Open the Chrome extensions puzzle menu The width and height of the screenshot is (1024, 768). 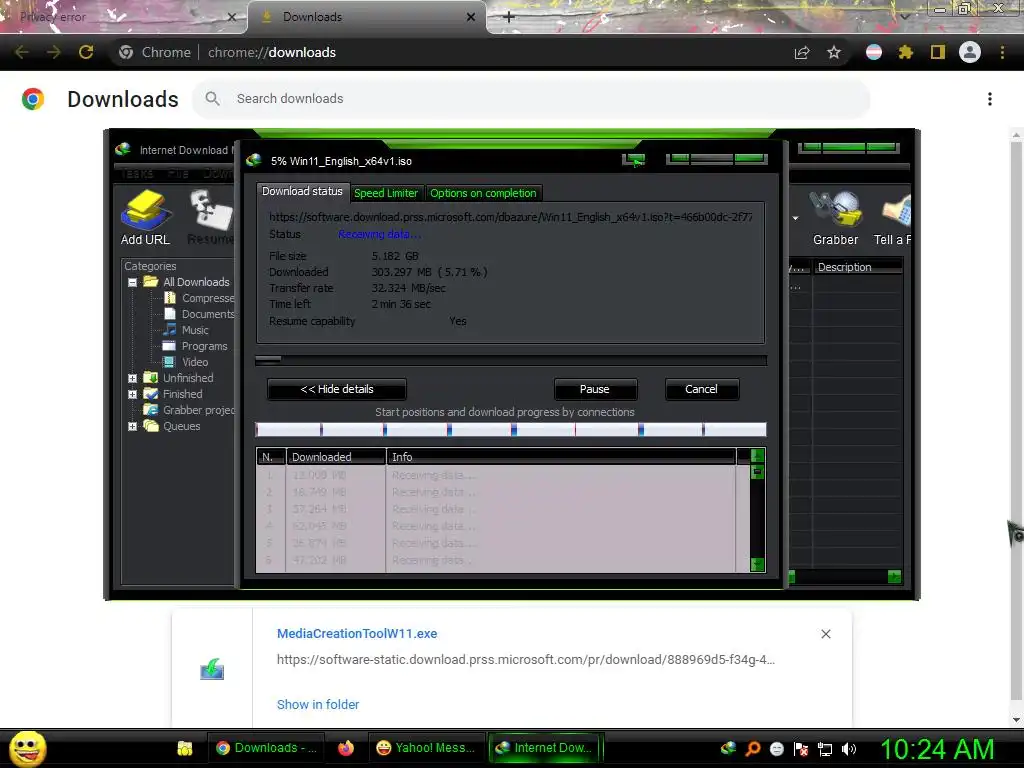[x=905, y=52]
